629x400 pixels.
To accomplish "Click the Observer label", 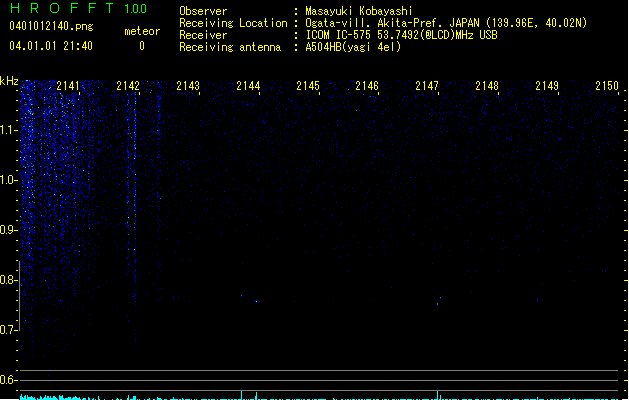I will 203,11.
